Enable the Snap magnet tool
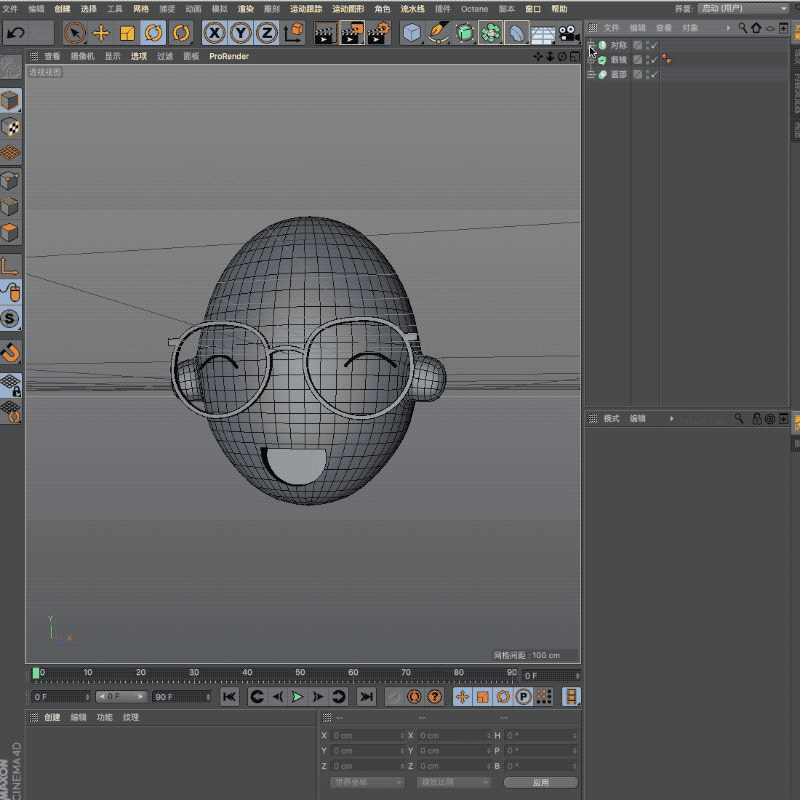Image resolution: width=800 pixels, height=800 pixels. pos(10,352)
